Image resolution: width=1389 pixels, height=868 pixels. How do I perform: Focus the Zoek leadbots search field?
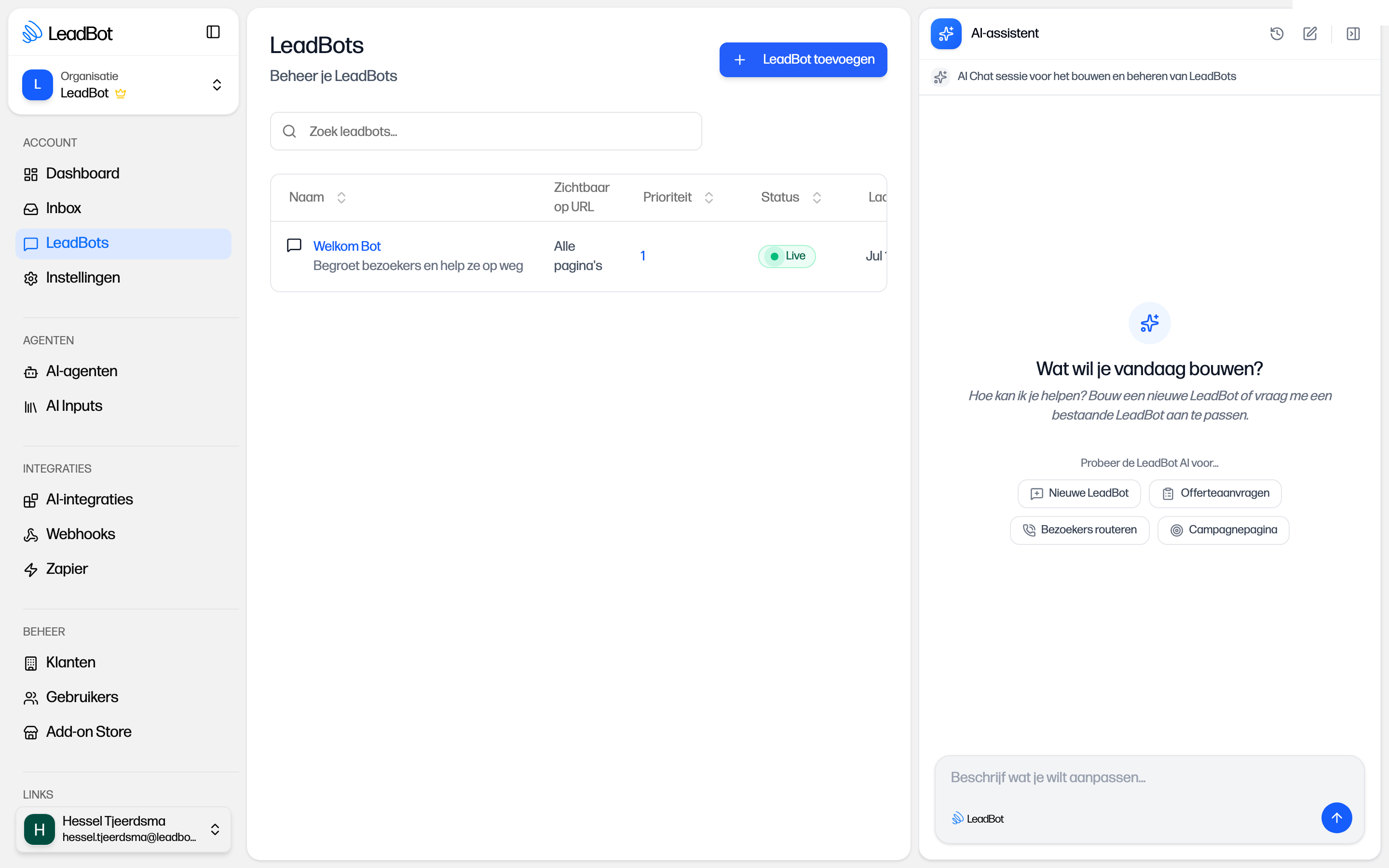(486, 132)
